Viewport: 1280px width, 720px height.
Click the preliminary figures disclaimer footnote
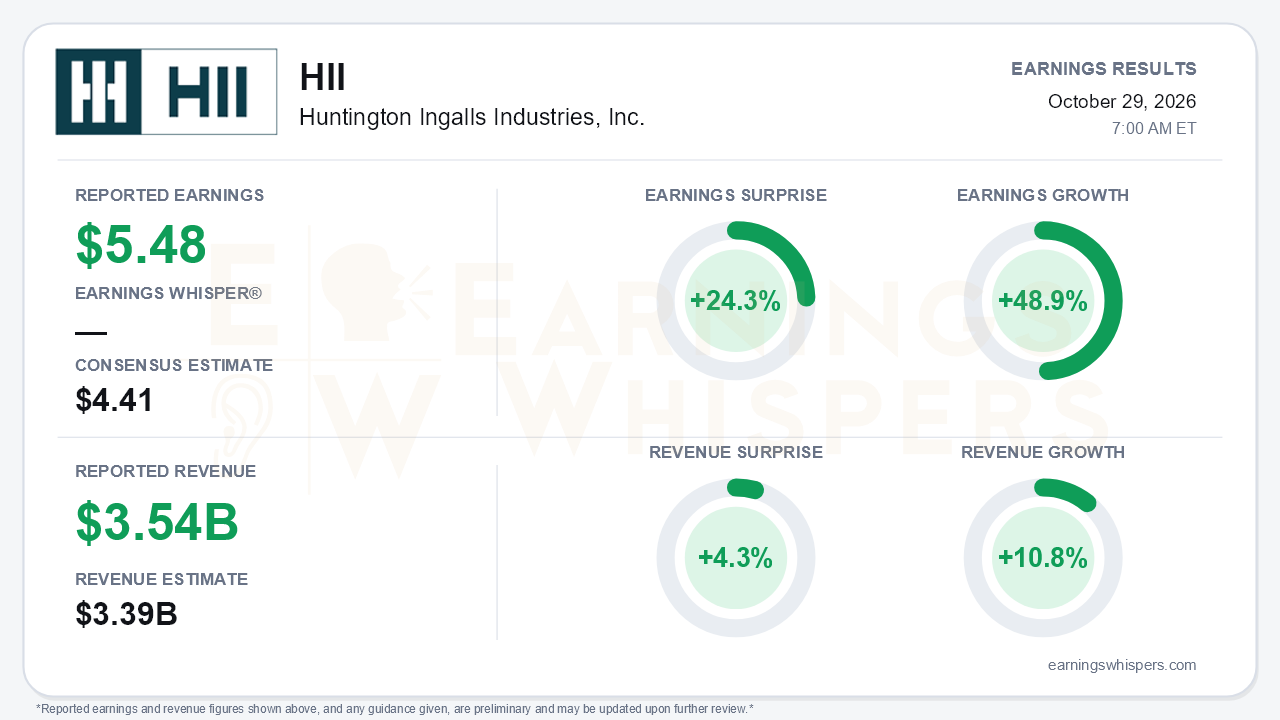[x=395, y=709]
